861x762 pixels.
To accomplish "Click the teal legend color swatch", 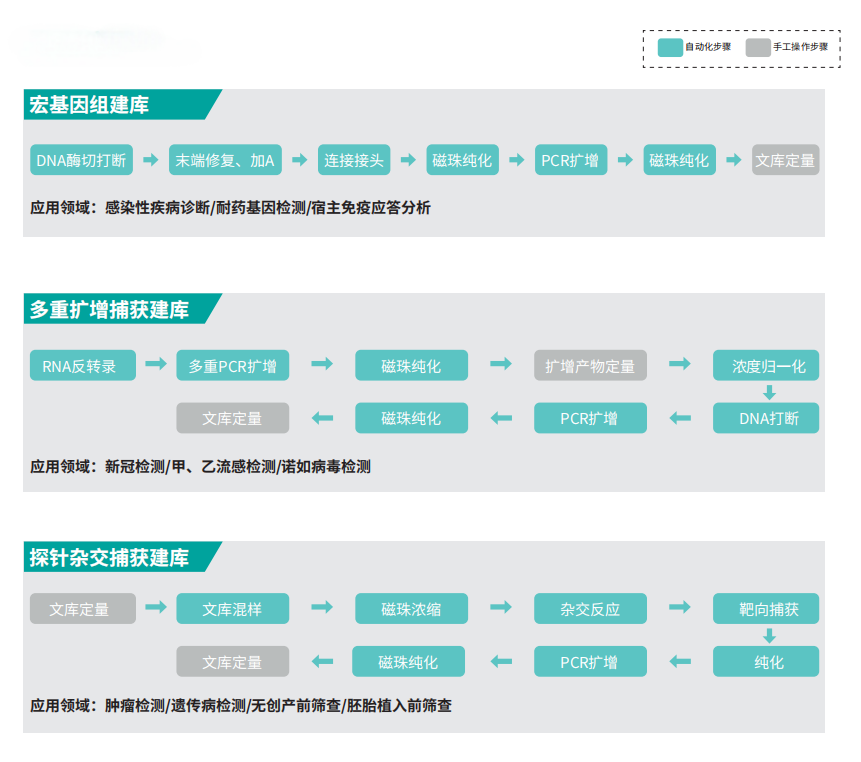I will [668, 45].
